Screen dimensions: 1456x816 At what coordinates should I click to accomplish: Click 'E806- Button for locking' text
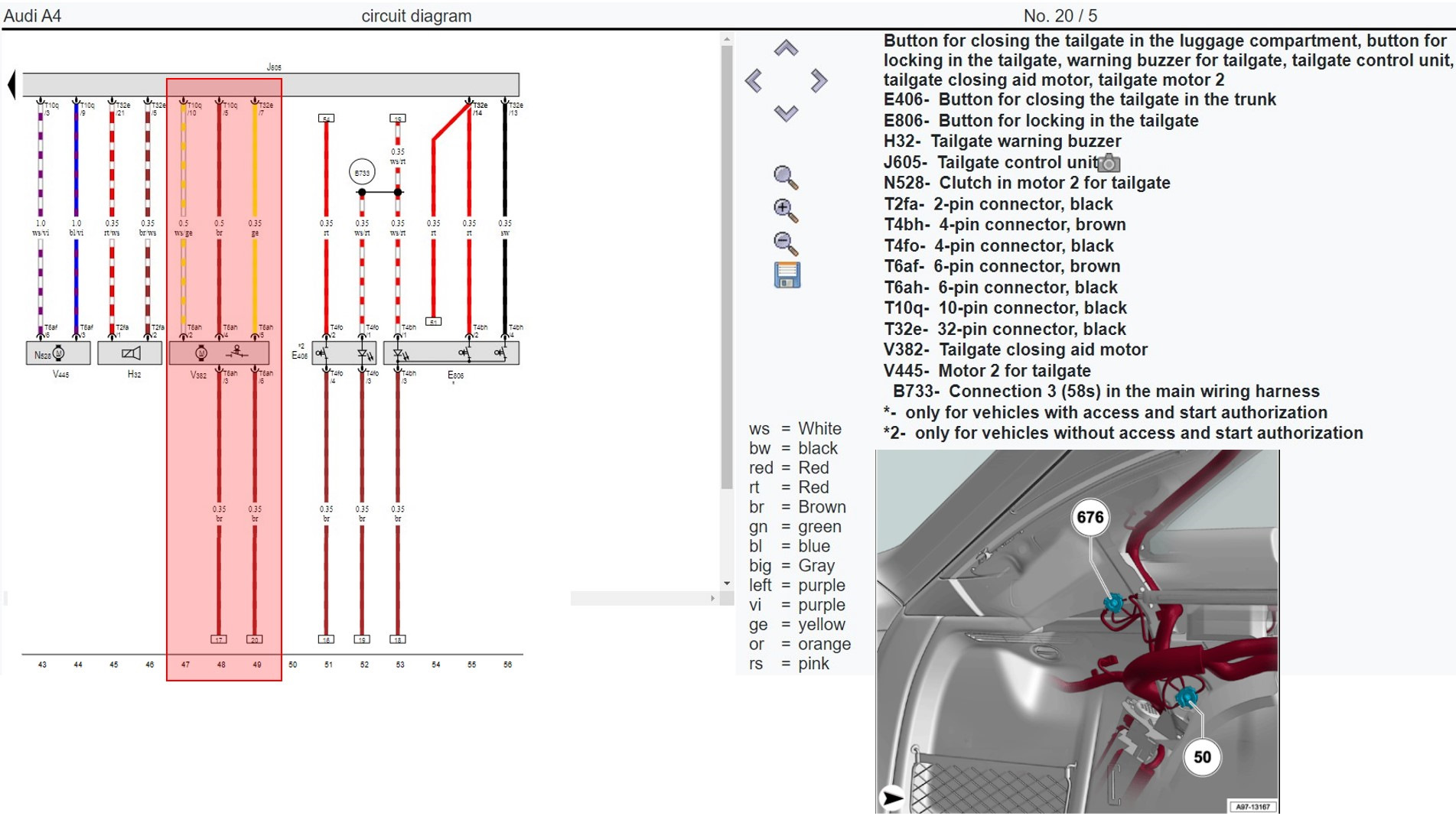(x=1041, y=120)
